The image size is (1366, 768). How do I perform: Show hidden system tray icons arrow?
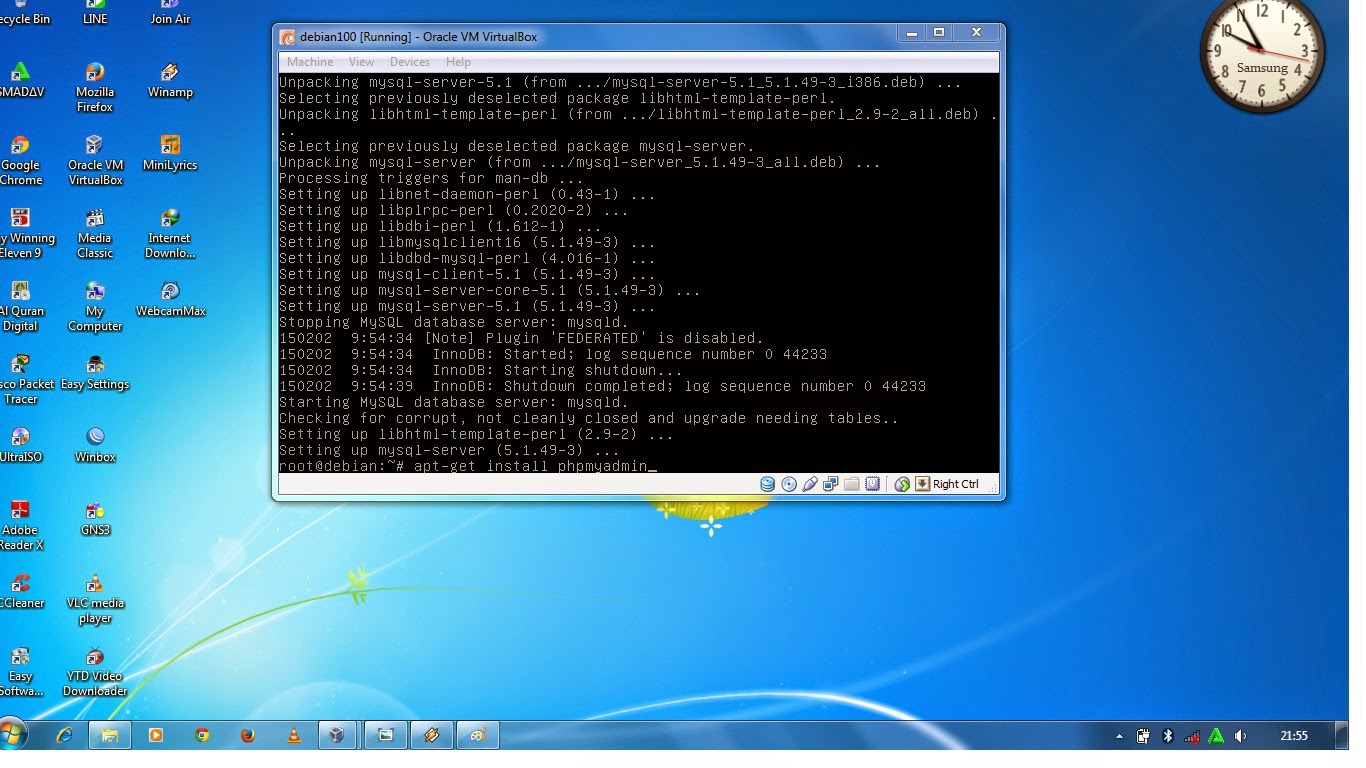point(1119,736)
